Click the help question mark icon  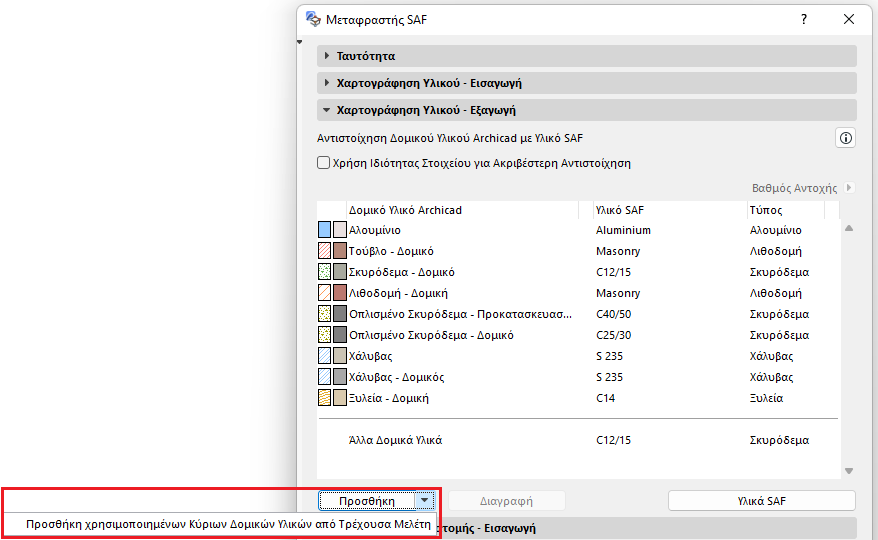[x=804, y=20]
